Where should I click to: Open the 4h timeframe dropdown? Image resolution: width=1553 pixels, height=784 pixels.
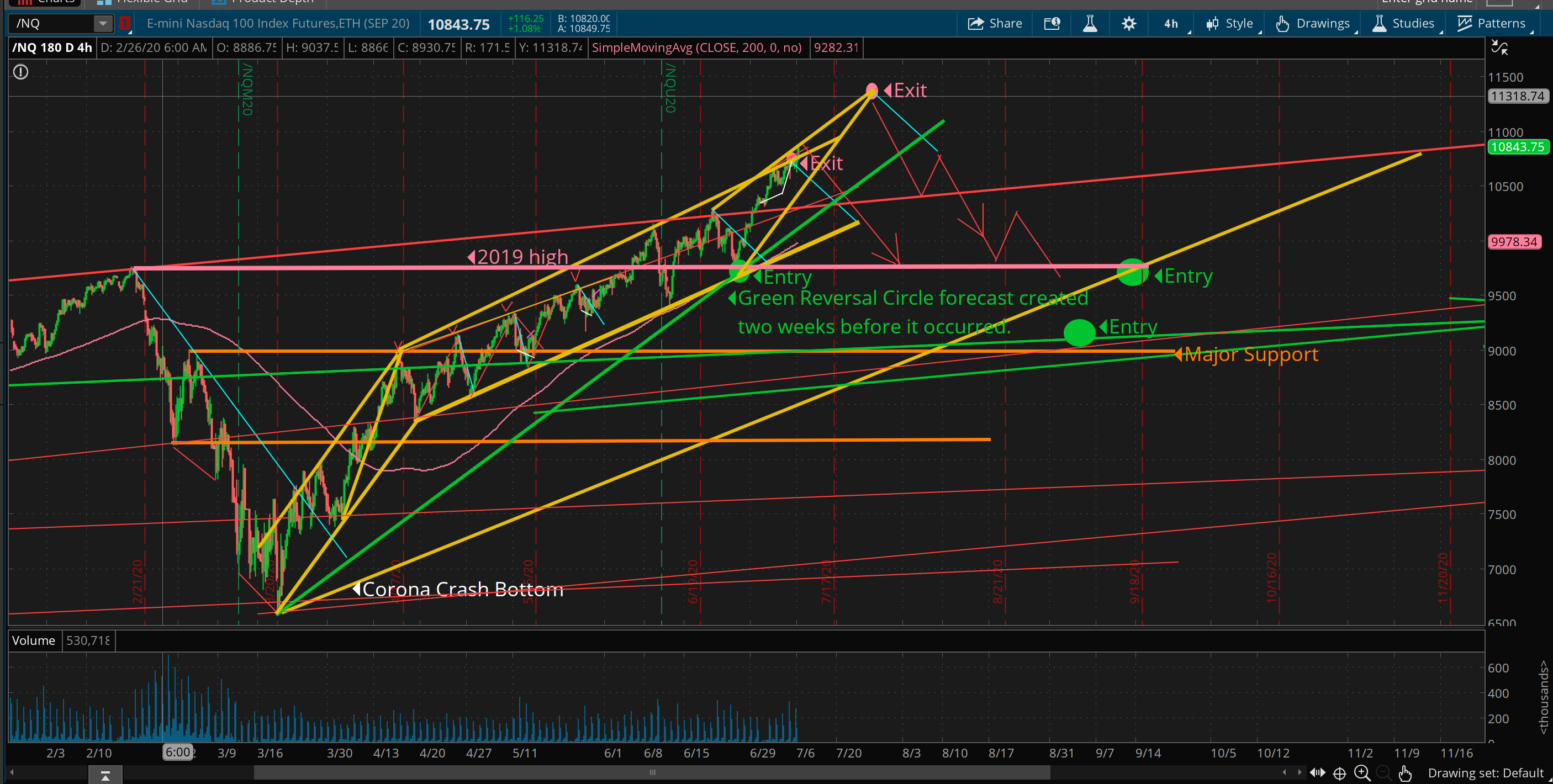point(1171,24)
